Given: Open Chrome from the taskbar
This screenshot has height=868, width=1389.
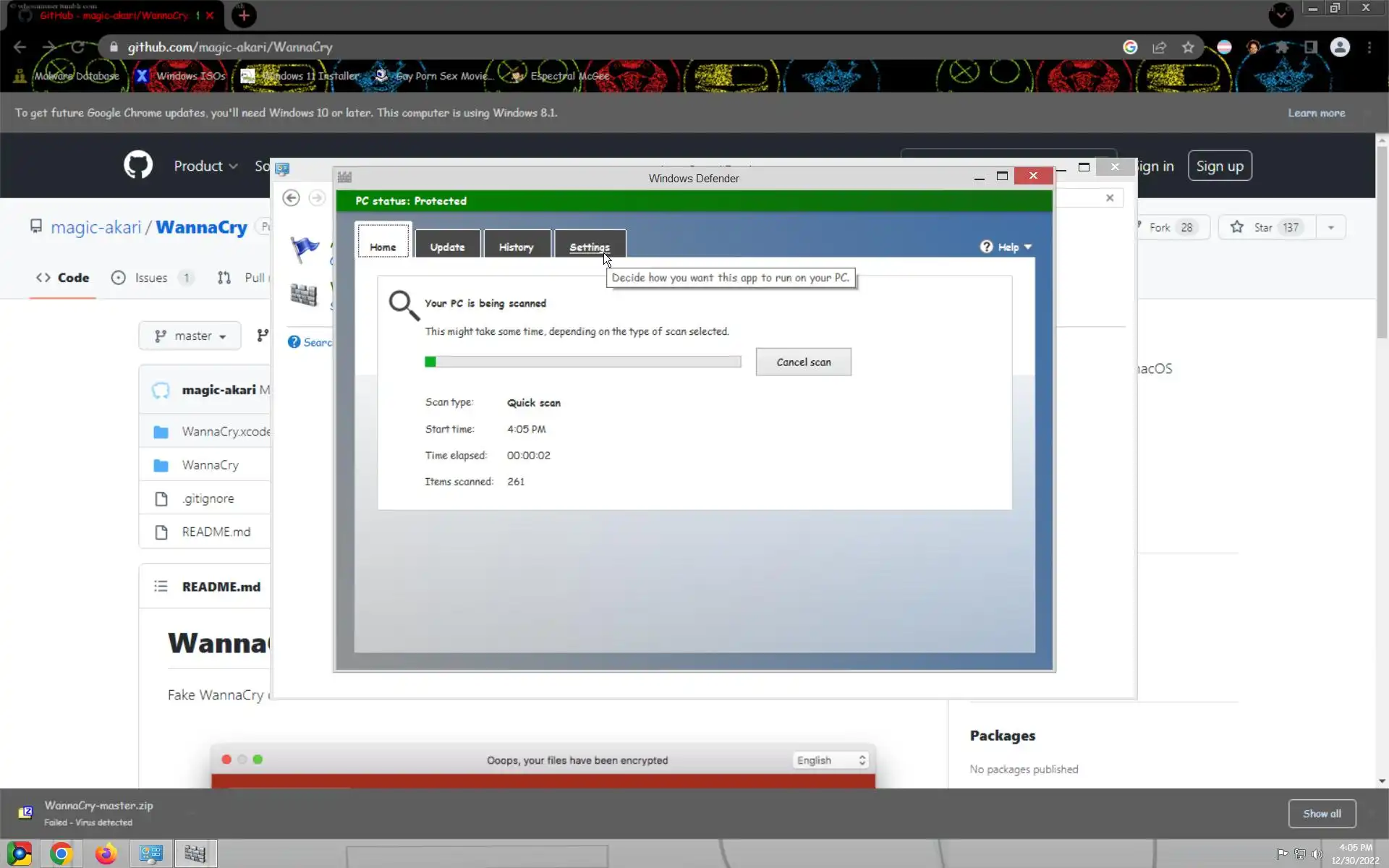Looking at the screenshot, I should point(61,854).
